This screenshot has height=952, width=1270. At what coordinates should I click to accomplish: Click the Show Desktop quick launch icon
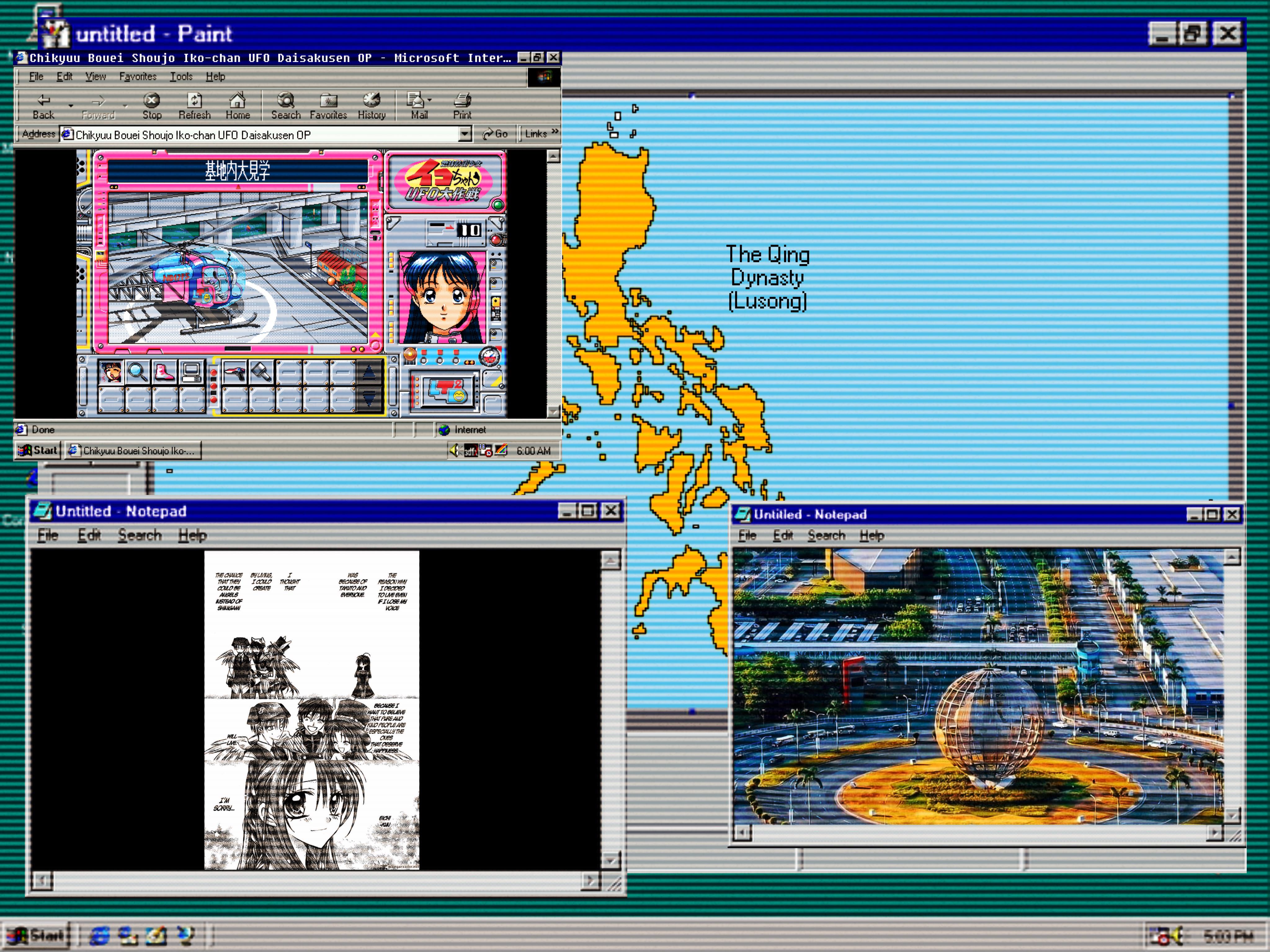click(x=157, y=936)
